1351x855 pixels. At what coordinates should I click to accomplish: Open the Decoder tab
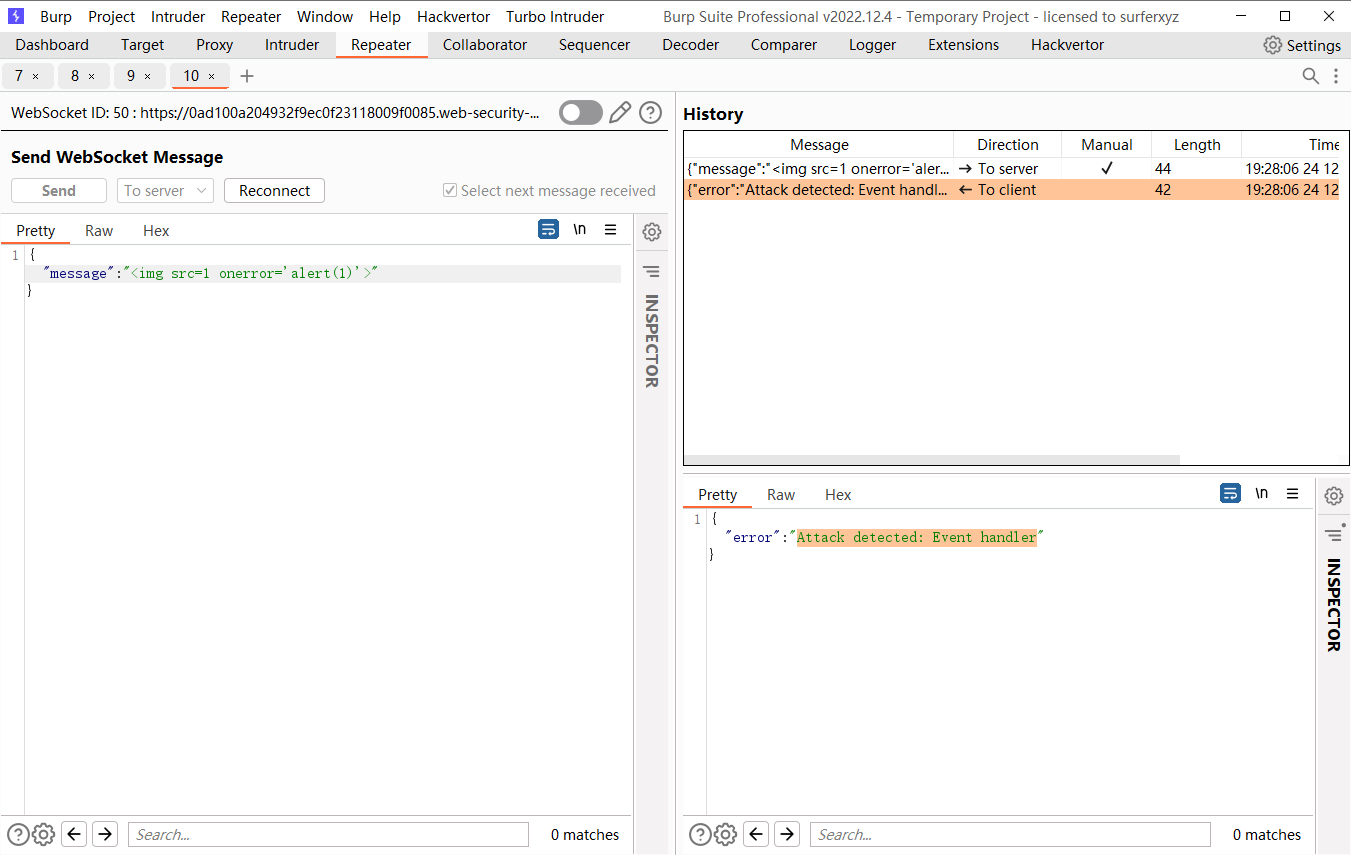pyautogui.click(x=691, y=45)
